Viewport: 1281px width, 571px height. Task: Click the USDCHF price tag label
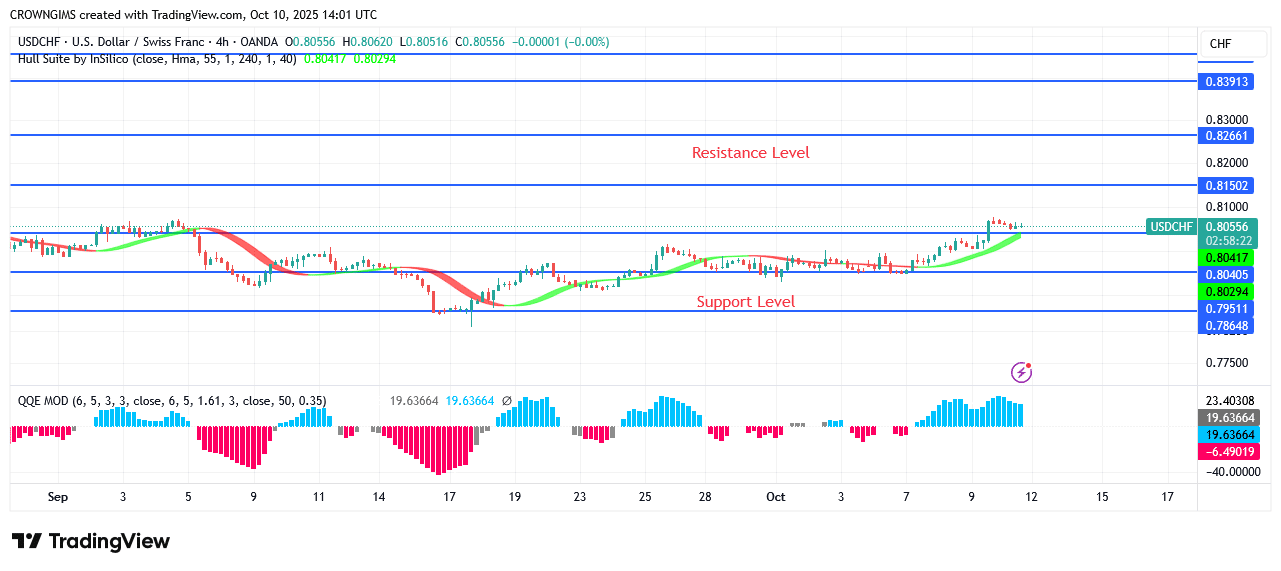tap(1171, 227)
